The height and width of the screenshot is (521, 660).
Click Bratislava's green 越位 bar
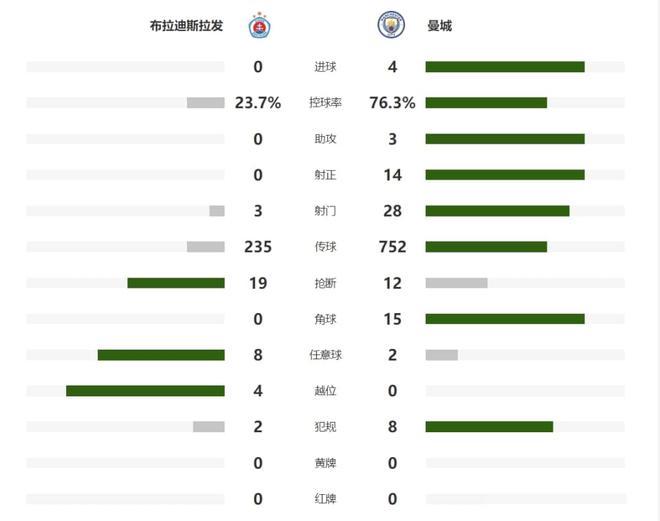click(x=145, y=391)
